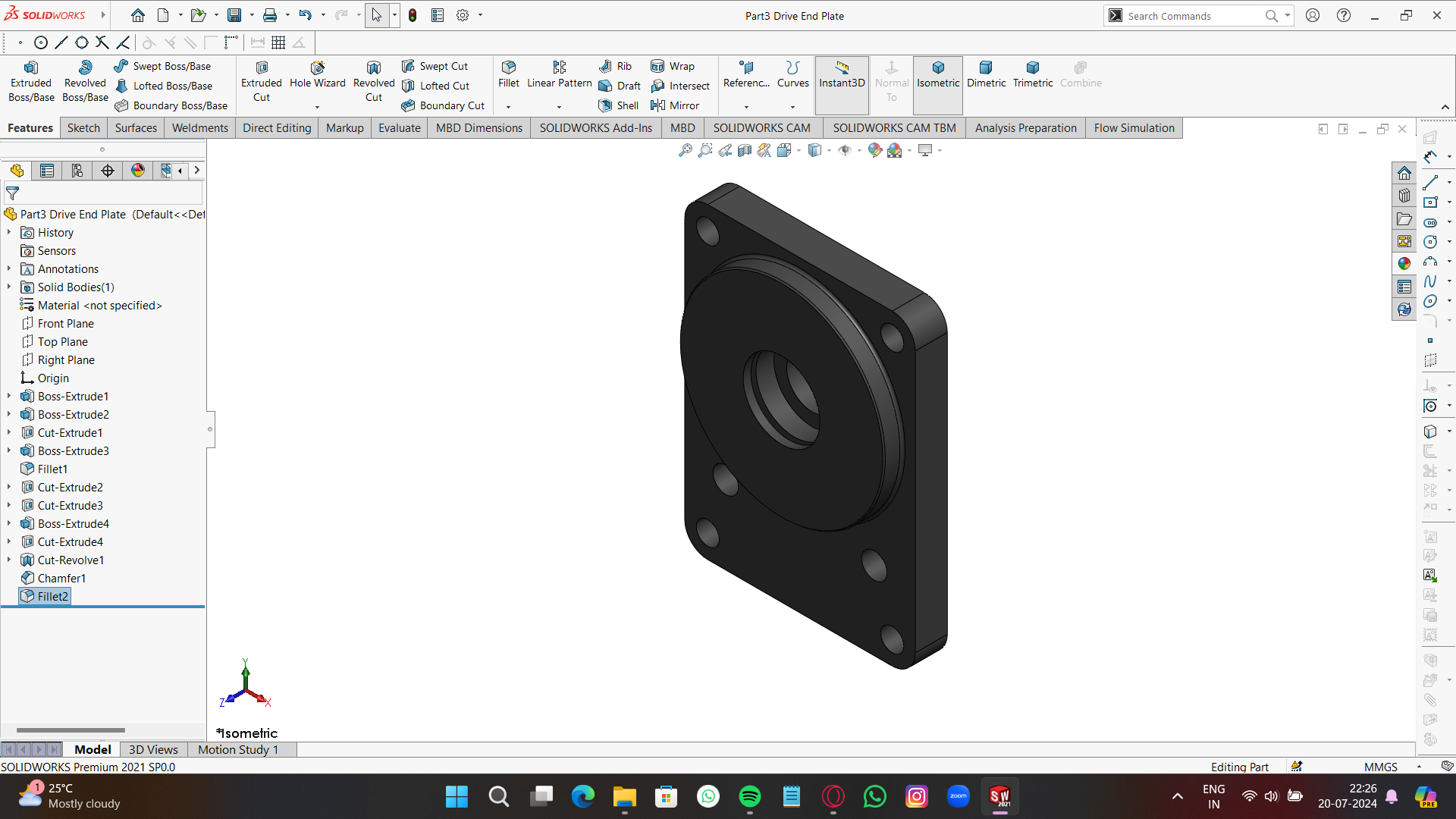Click the Extruded Boss/Base tool
The width and height of the screenshot is (1456, 819).
(31, 81)
